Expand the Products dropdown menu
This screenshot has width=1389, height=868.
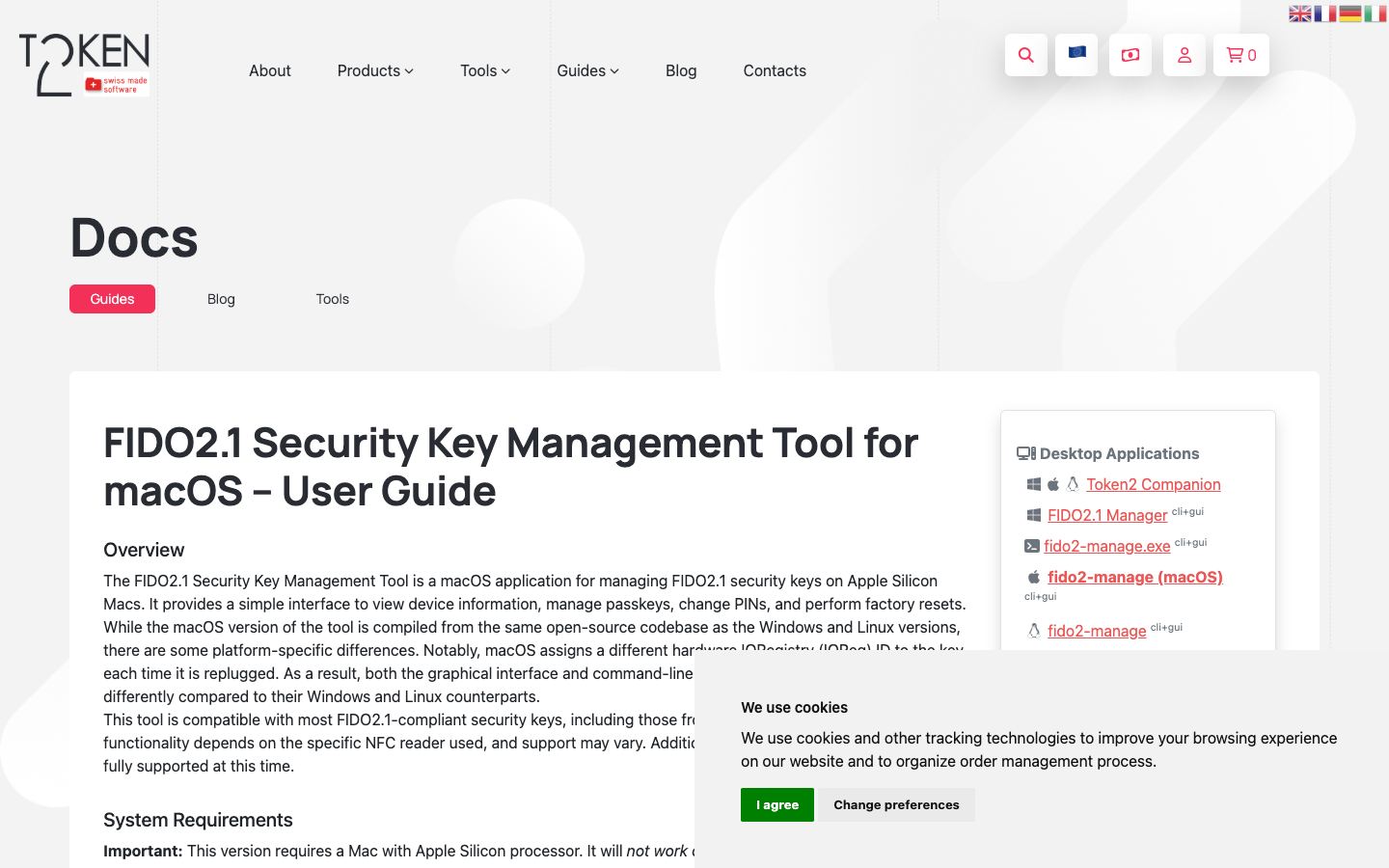pos(375,70)
